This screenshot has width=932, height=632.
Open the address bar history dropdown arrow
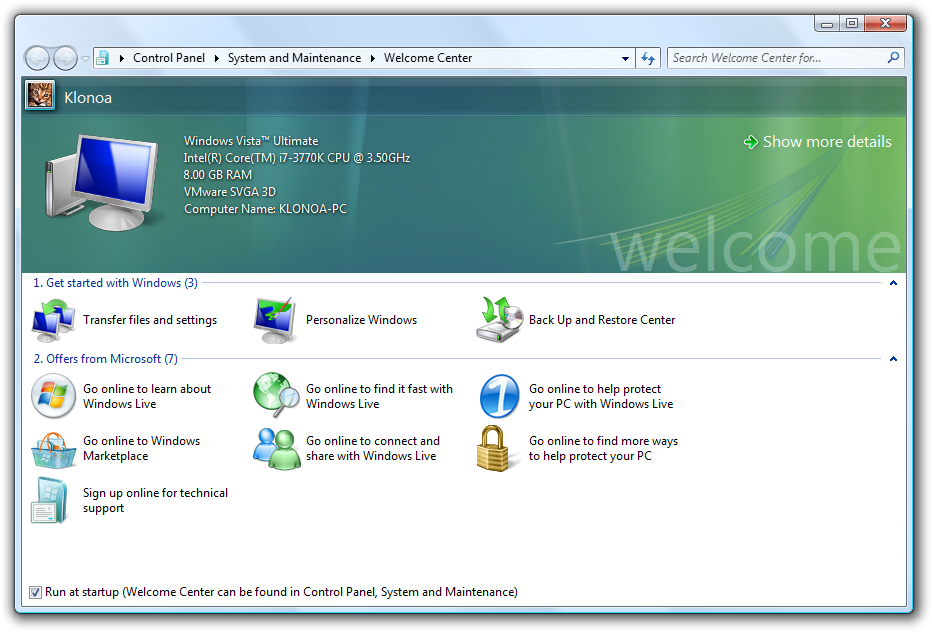click(x=625, y=58)
